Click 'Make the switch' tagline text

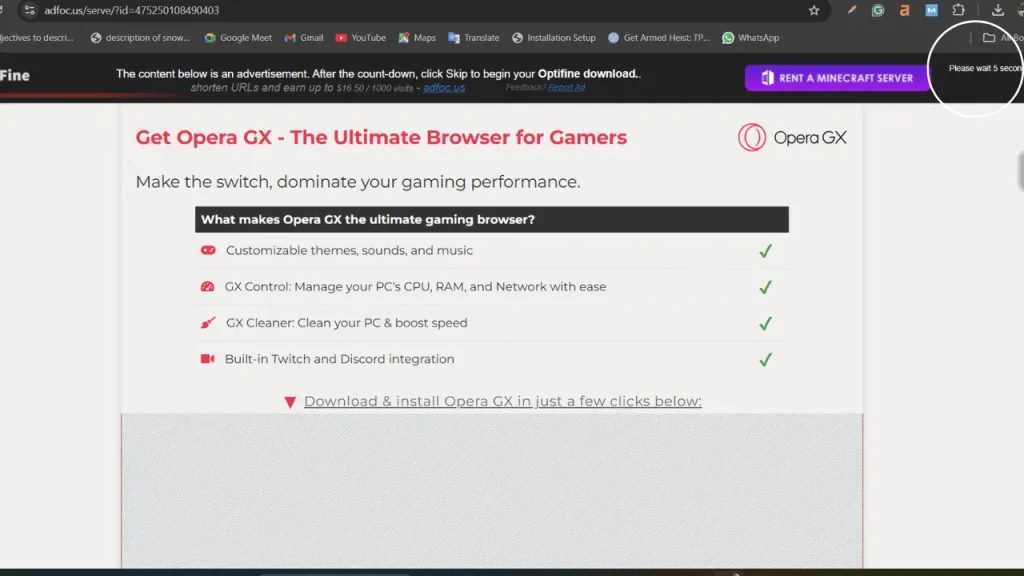tap(357, 182)
